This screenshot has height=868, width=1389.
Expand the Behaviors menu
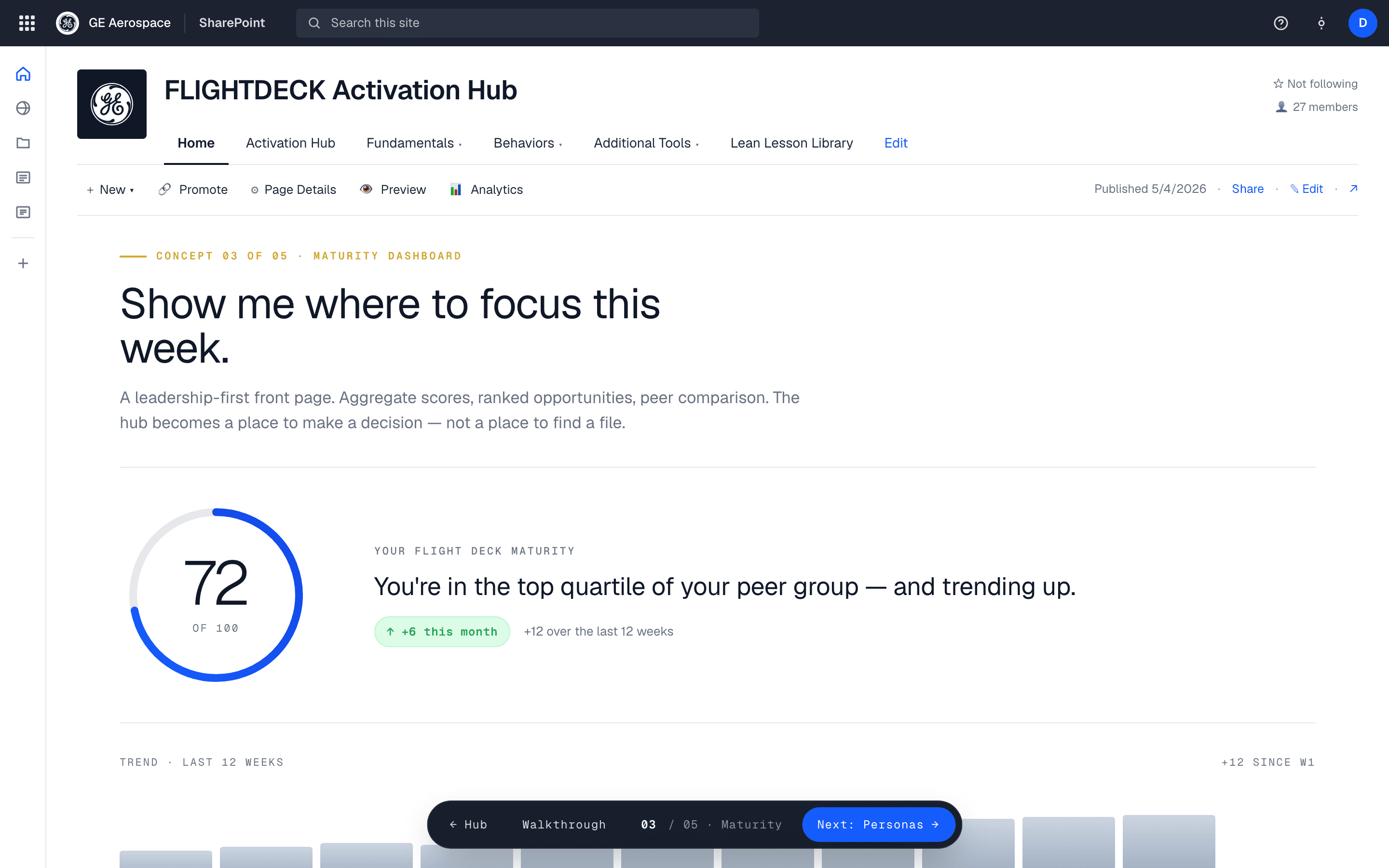click(528, 143)
